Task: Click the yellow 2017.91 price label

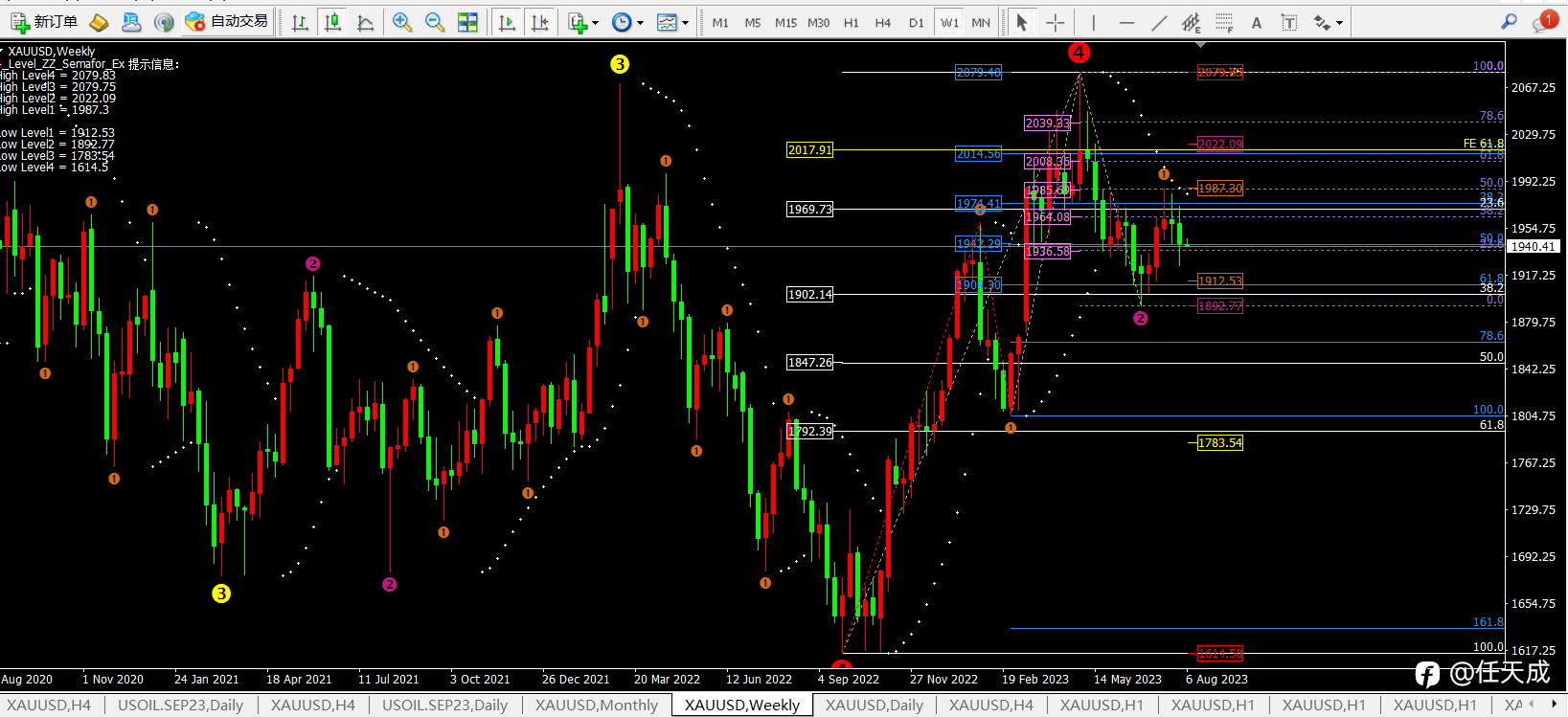Action: pyautogui.click(x=809, y=150)
